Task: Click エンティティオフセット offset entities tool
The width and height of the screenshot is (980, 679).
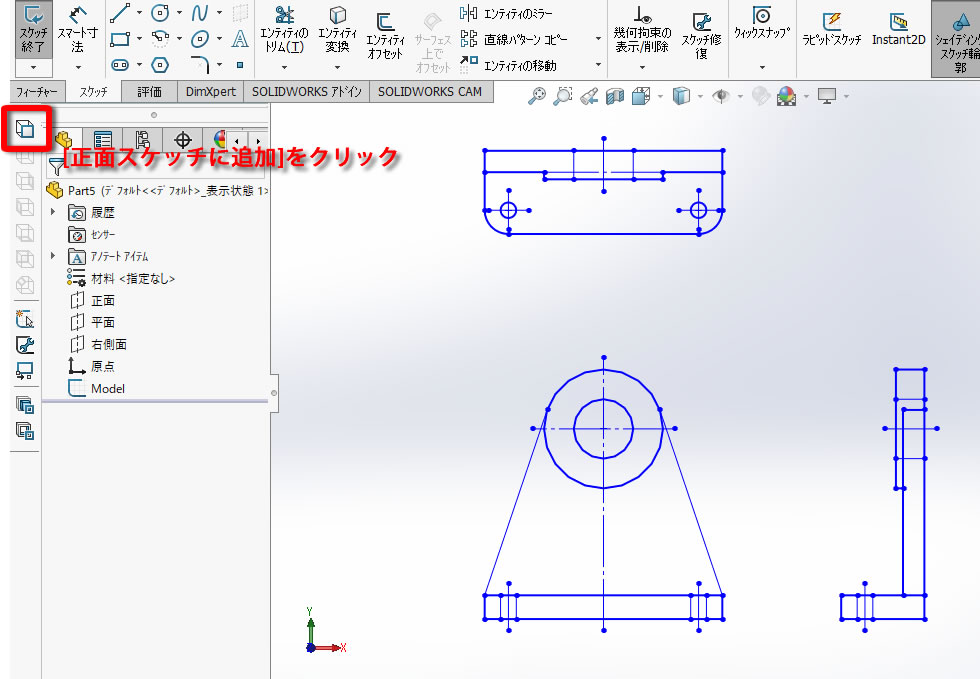Action: pos(385,36)
